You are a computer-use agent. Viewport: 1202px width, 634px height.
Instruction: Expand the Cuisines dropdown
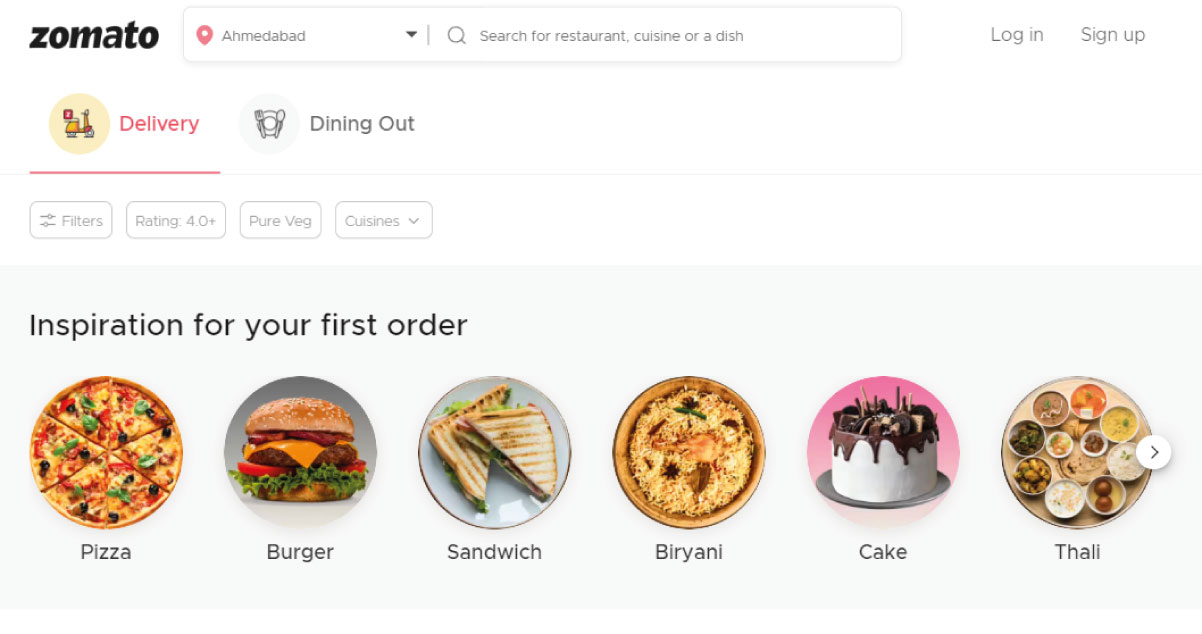click(383, 221)
